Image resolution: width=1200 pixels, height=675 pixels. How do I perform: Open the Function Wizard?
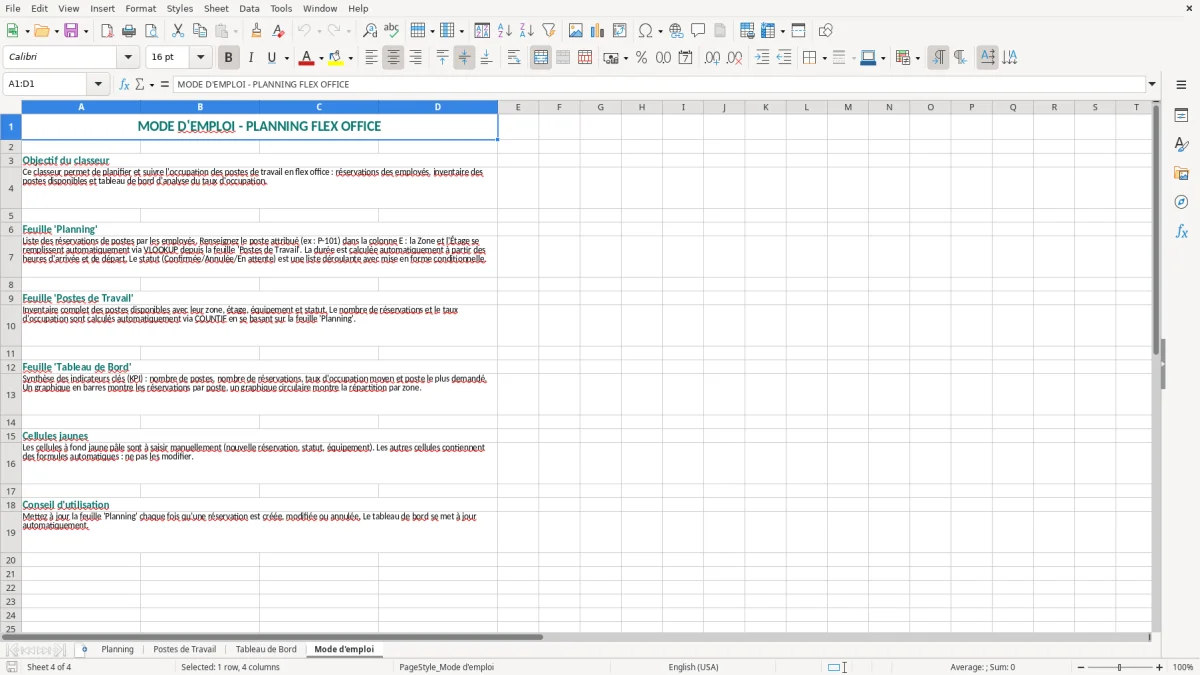[x=124, y=84]
